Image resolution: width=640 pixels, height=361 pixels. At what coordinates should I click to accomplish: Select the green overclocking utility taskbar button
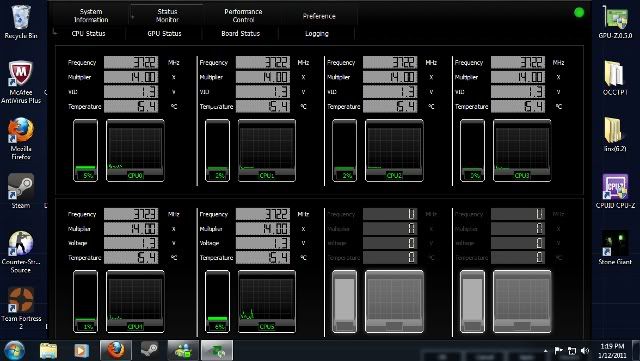217,350
